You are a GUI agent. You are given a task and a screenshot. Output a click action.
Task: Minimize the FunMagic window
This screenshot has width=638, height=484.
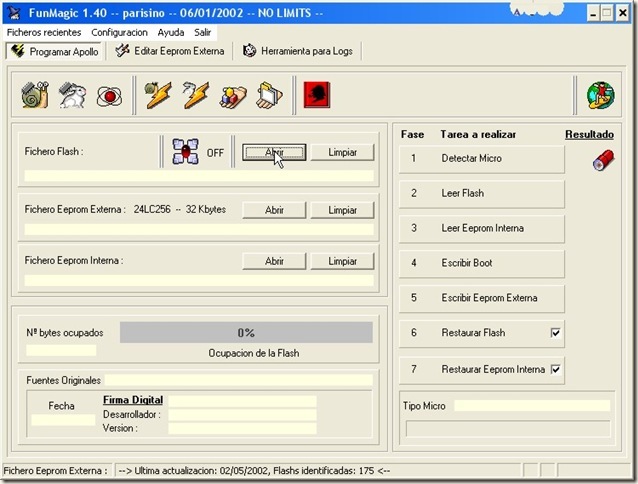click(x=593, y=14)
